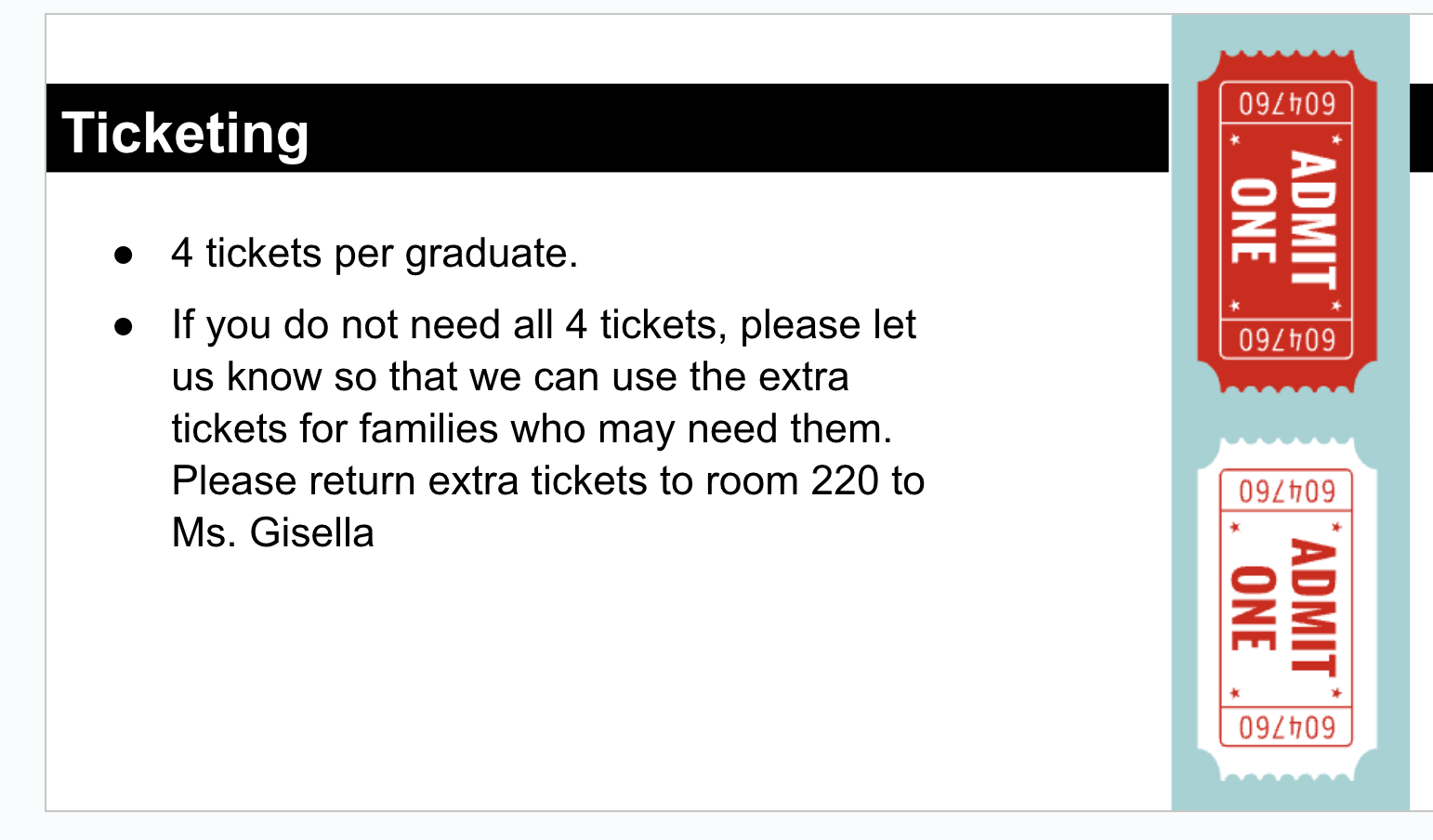Click the teal strip between the tickets
The width and height of the screenshot is (1433, 840).
tap(1287, 414)
